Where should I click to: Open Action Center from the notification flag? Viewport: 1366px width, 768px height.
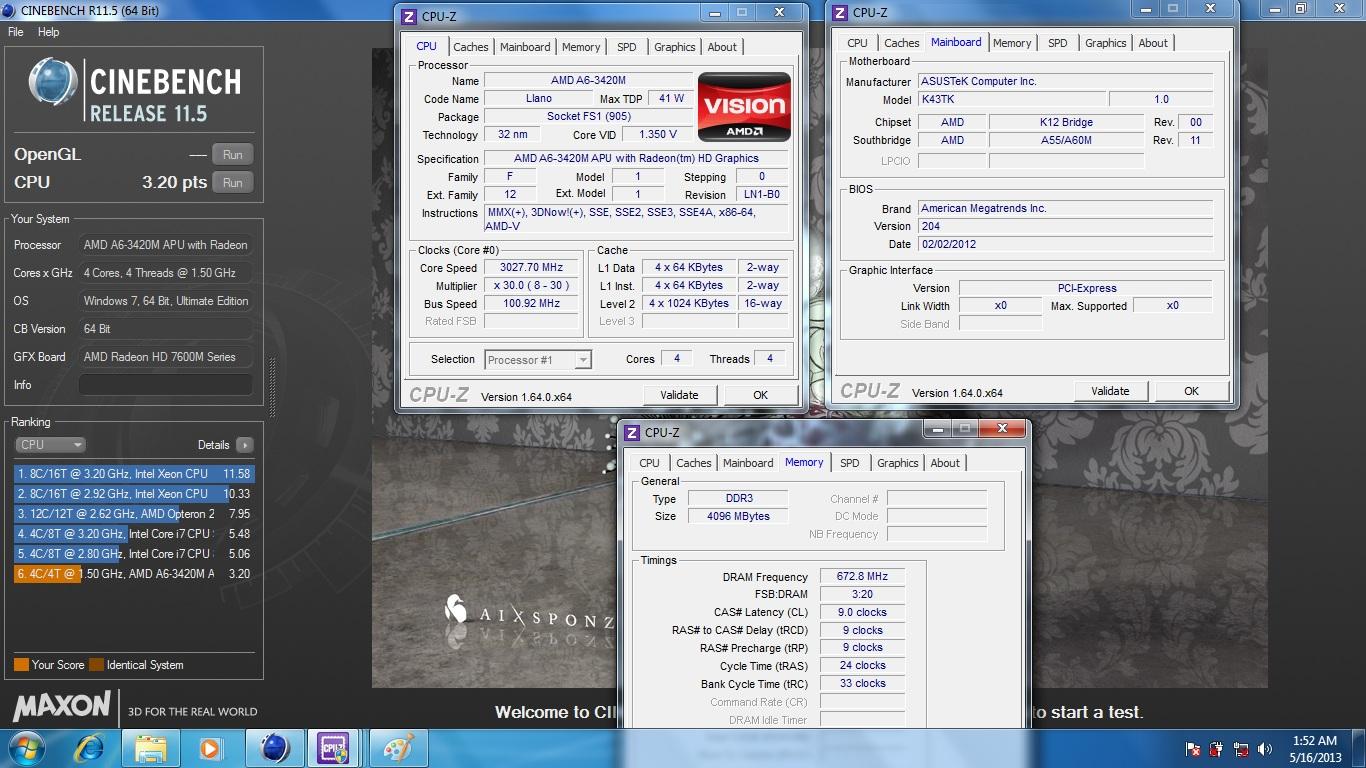(1192, 748)
